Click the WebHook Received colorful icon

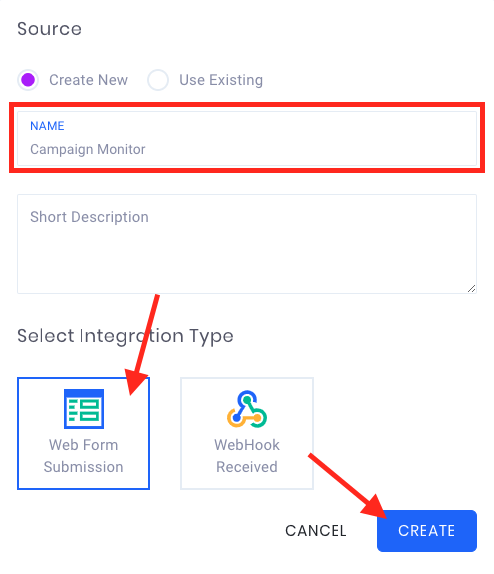point(247,409)
